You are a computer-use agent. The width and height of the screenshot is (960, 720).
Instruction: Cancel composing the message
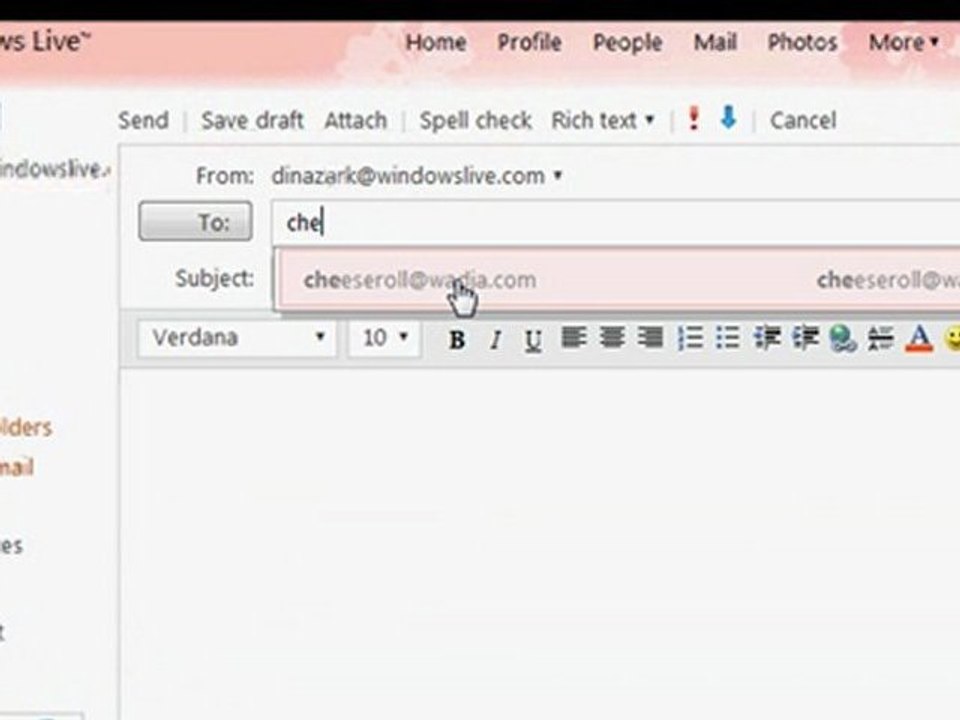click(803, 120)
